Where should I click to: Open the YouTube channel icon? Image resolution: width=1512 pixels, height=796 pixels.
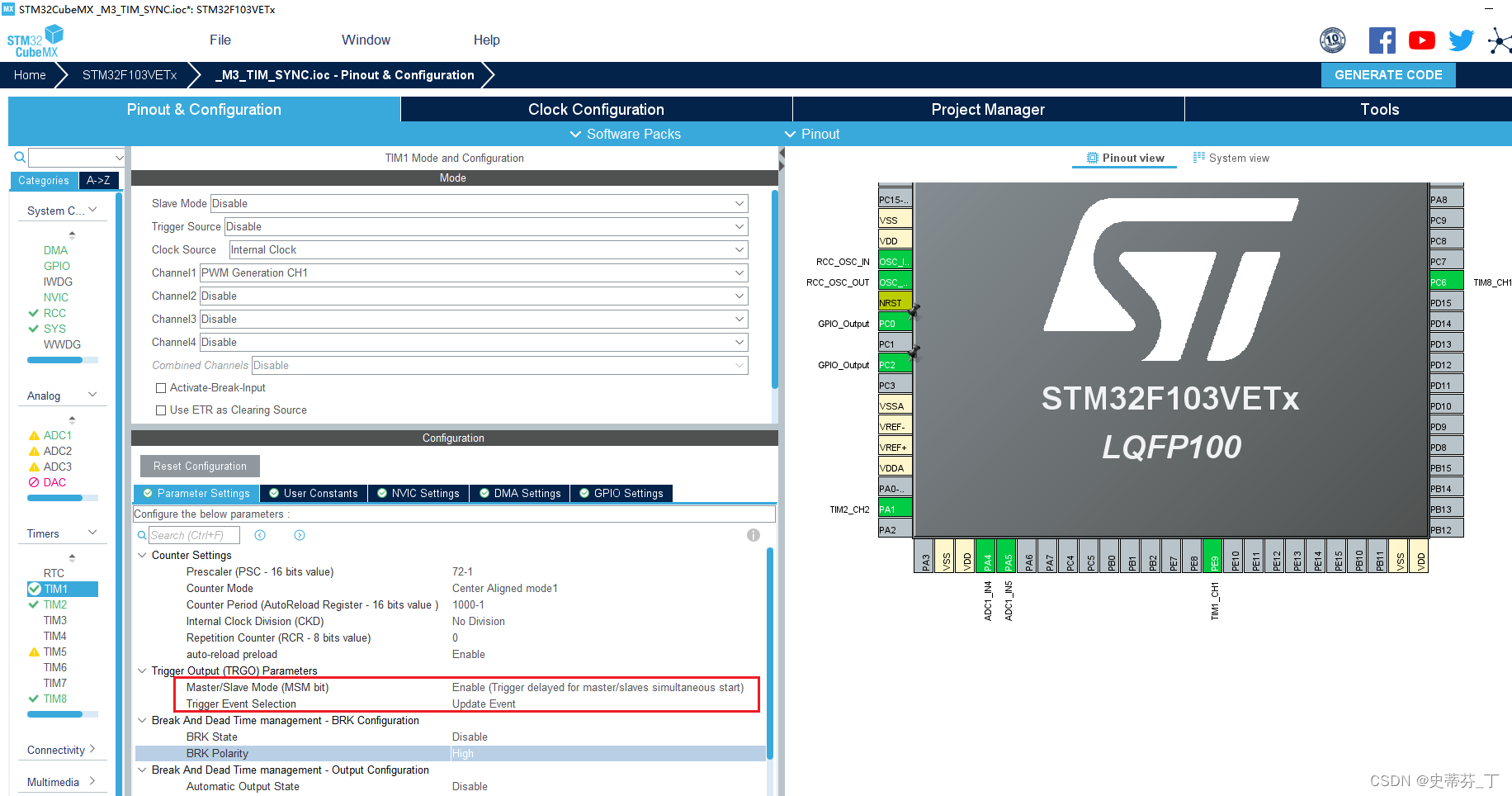[1422, 40]
